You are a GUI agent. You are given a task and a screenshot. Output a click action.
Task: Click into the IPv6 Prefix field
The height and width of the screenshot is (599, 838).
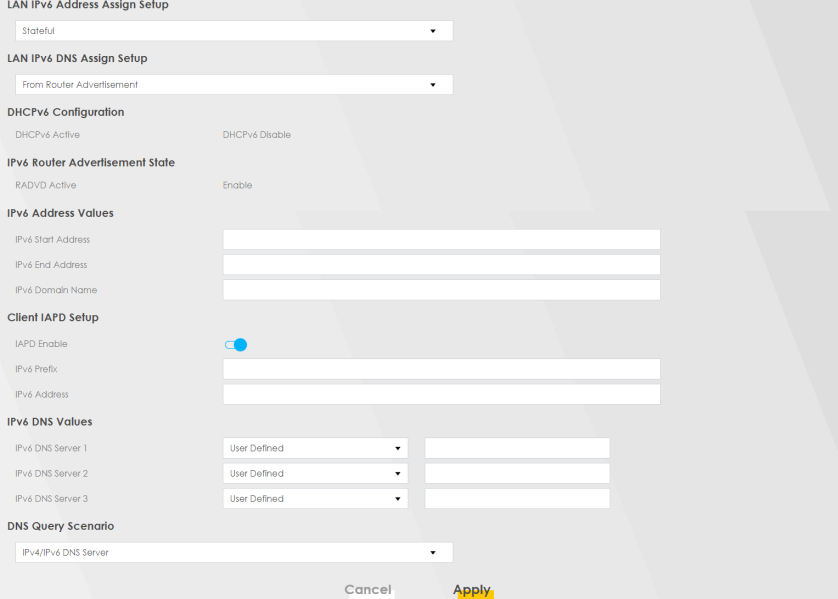coord(441,369)
